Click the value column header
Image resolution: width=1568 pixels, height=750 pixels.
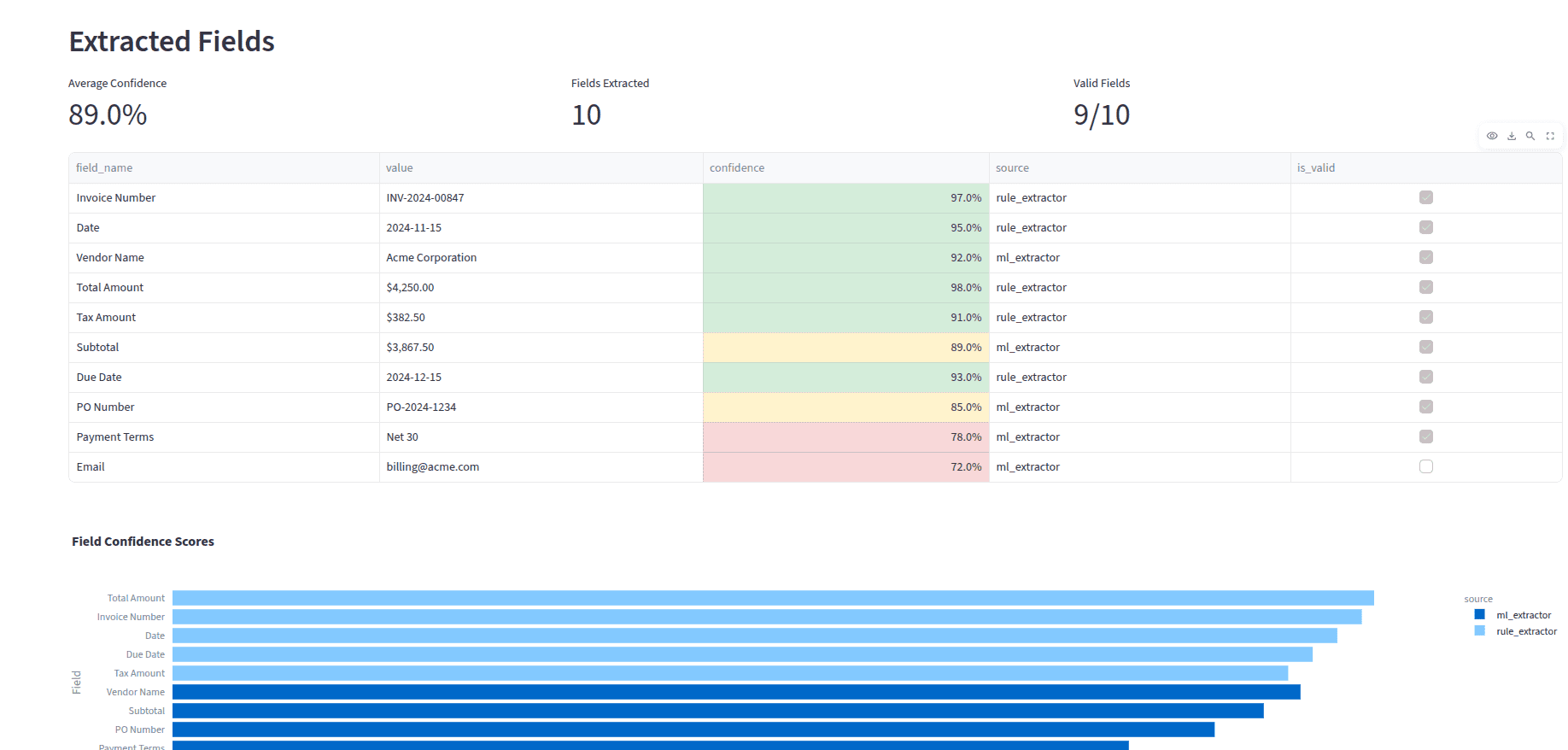click(541, 168)
